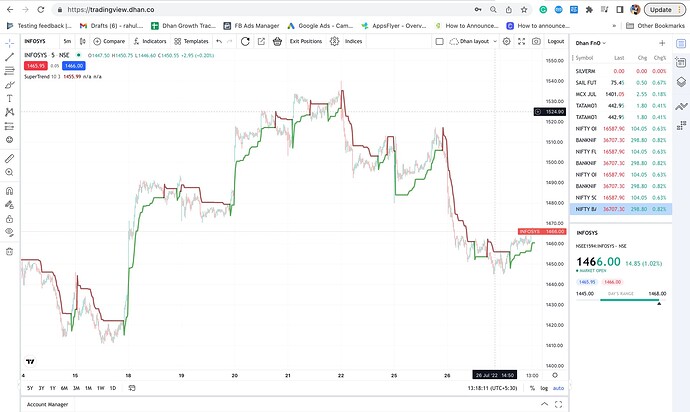Click the SuperTrend indicator legend
690x412 pixels.
[x=63, y=77]
